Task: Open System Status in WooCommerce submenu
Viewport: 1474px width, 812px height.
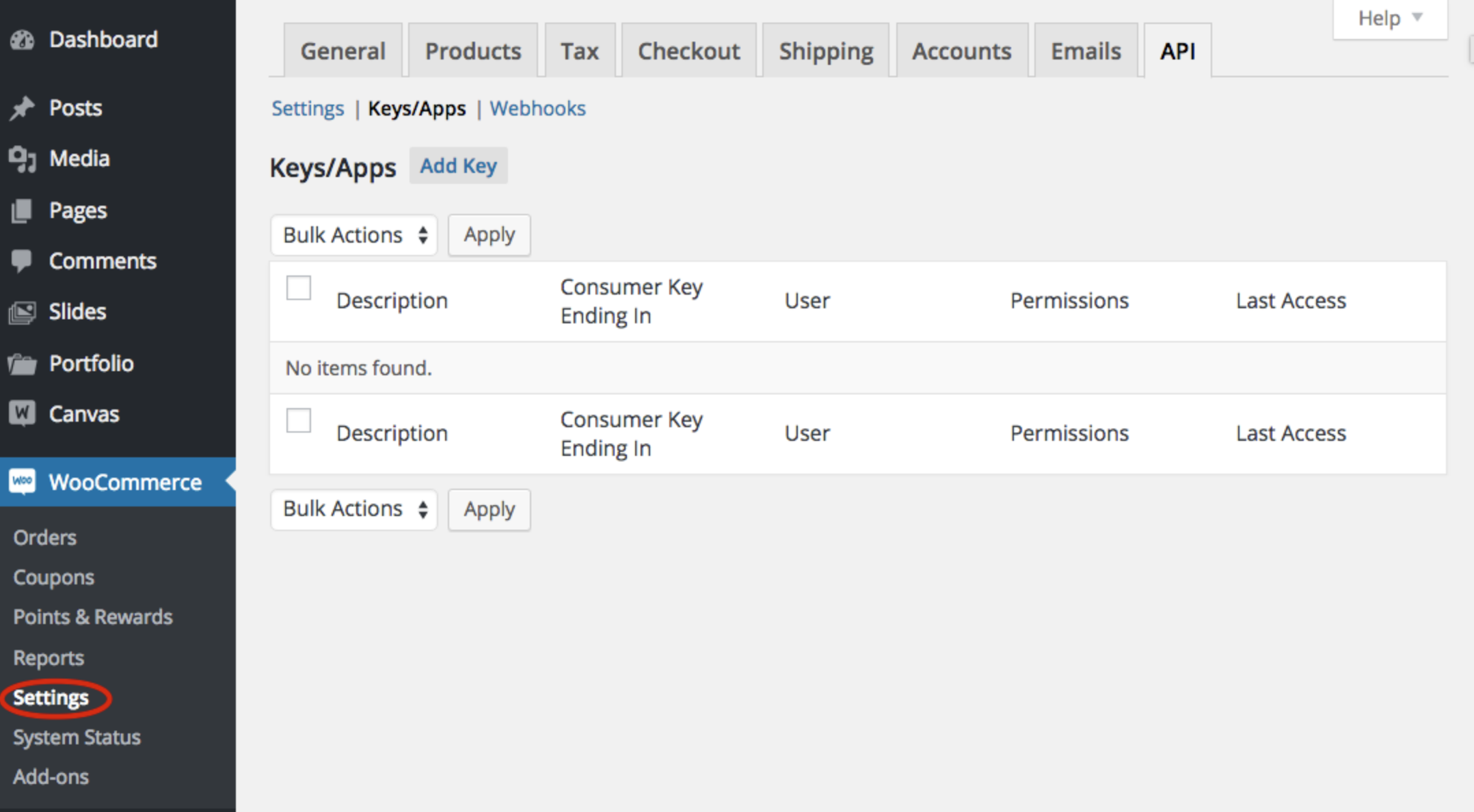Action: (x=77, y=737)
